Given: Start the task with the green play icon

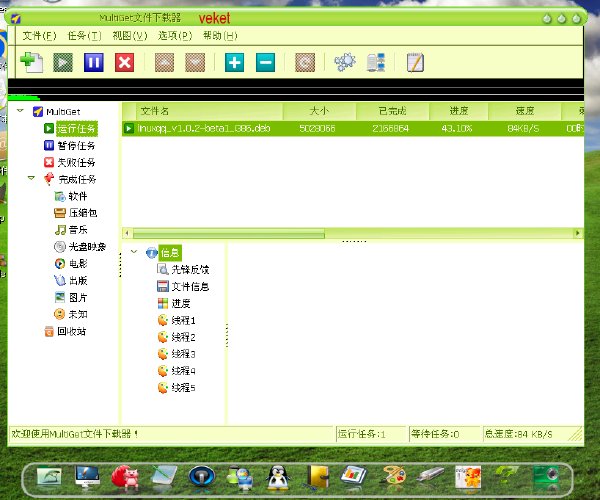Looking at the screenshot, I should [x=63, y=62].
